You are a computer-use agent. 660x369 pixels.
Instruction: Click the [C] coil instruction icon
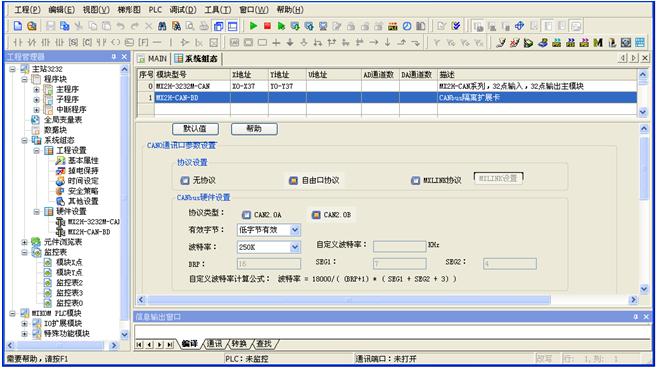87,42
